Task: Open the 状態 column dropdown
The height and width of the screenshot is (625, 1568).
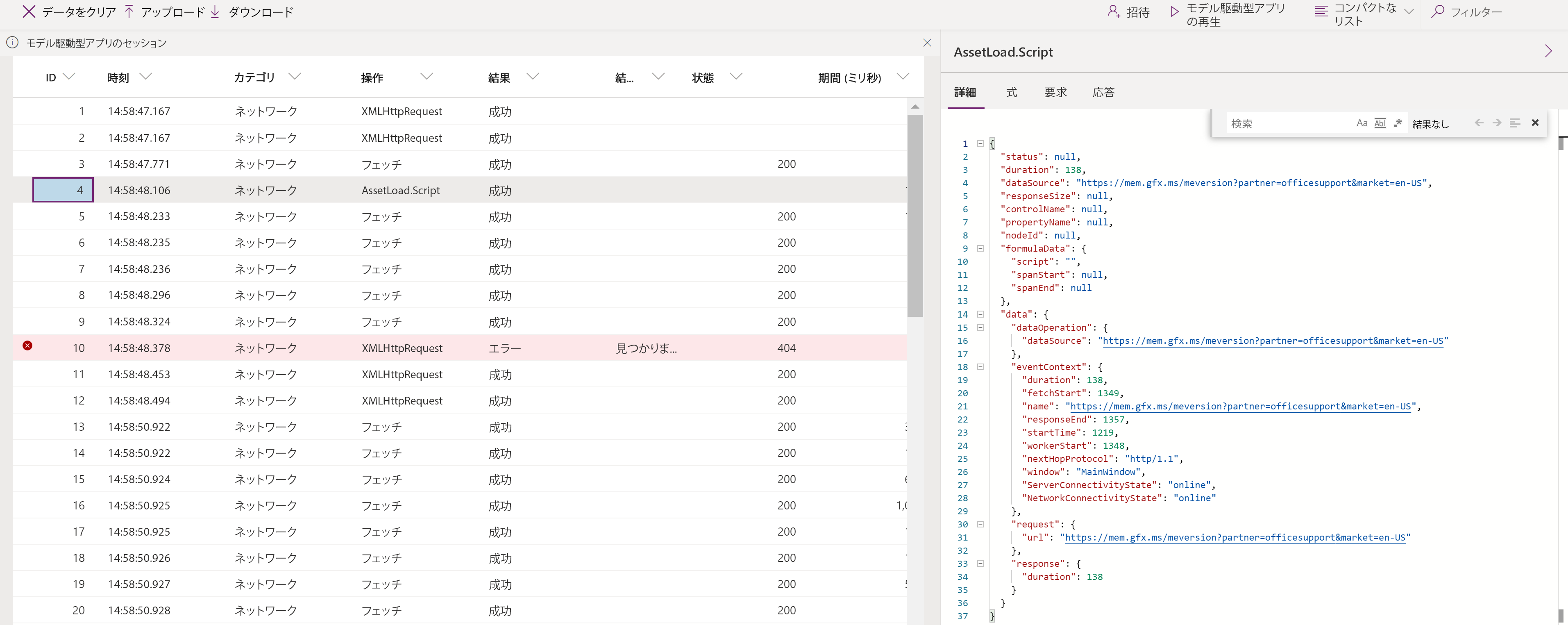Action: tap(736, 77)
